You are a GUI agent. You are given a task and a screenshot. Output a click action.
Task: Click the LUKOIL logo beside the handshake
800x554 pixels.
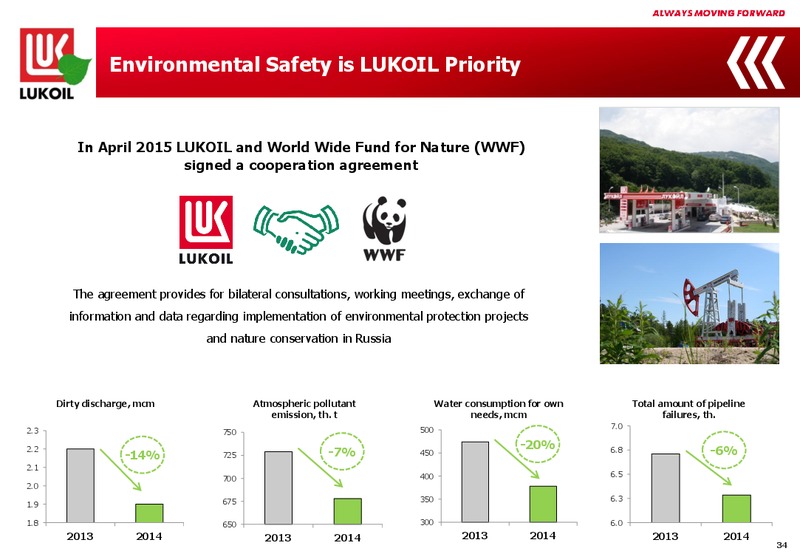tap(206, 230)
